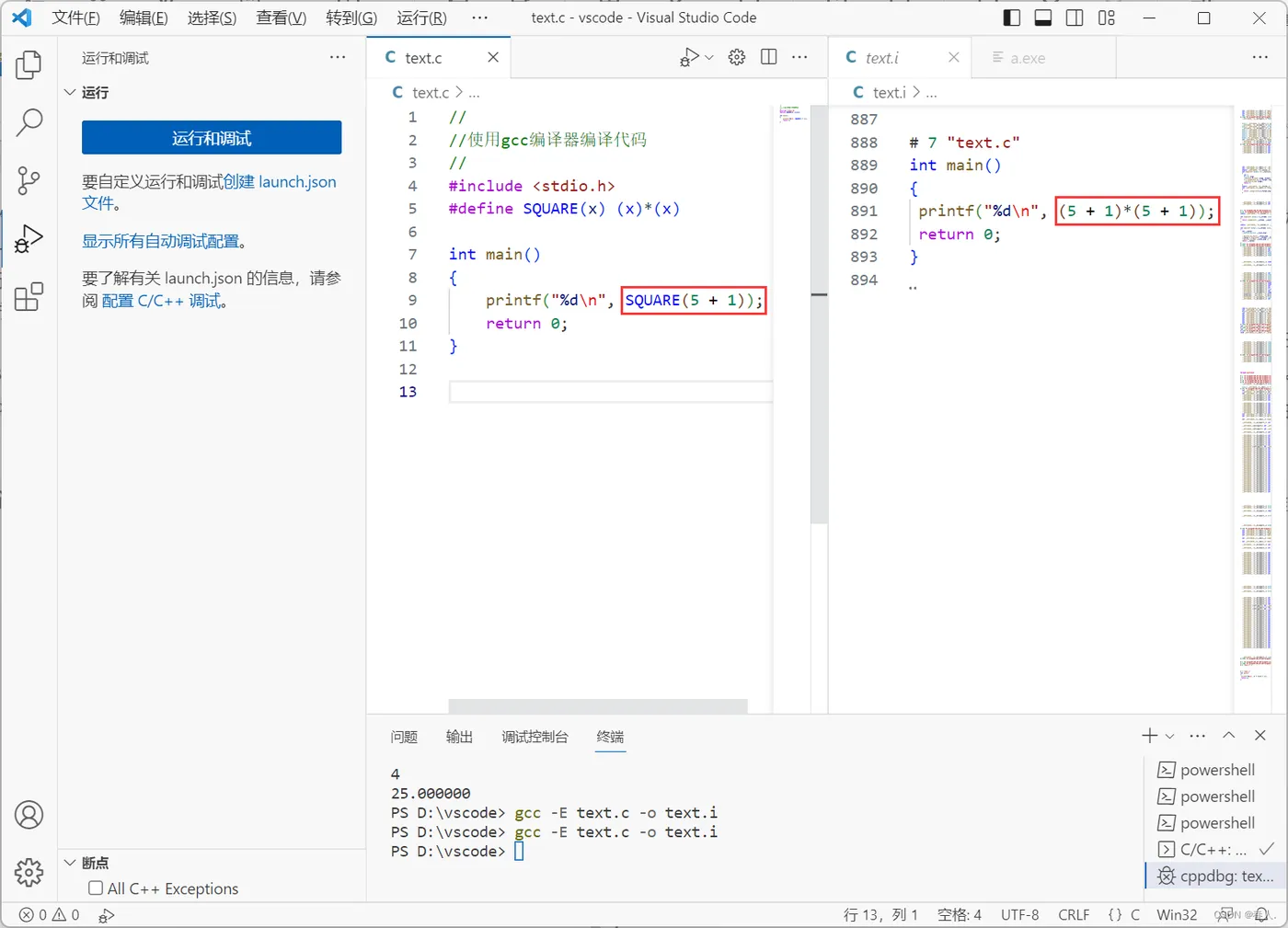Screen dimensions: 1288x928
Task: Open terminal panel more actions menu
Action: (1197, 736)
